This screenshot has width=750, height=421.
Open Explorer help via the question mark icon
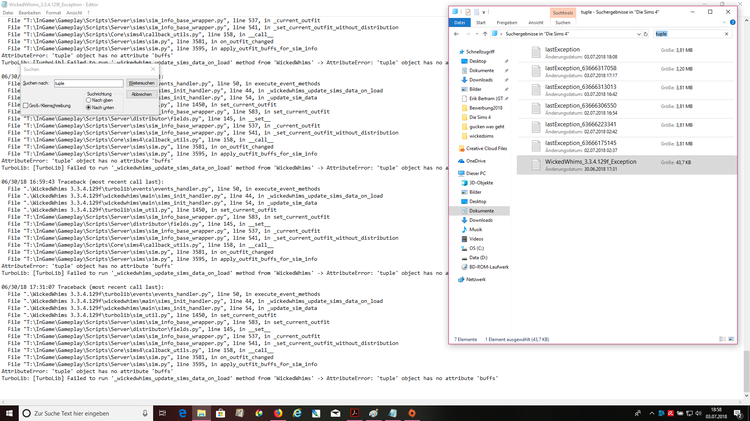[733, 22]
